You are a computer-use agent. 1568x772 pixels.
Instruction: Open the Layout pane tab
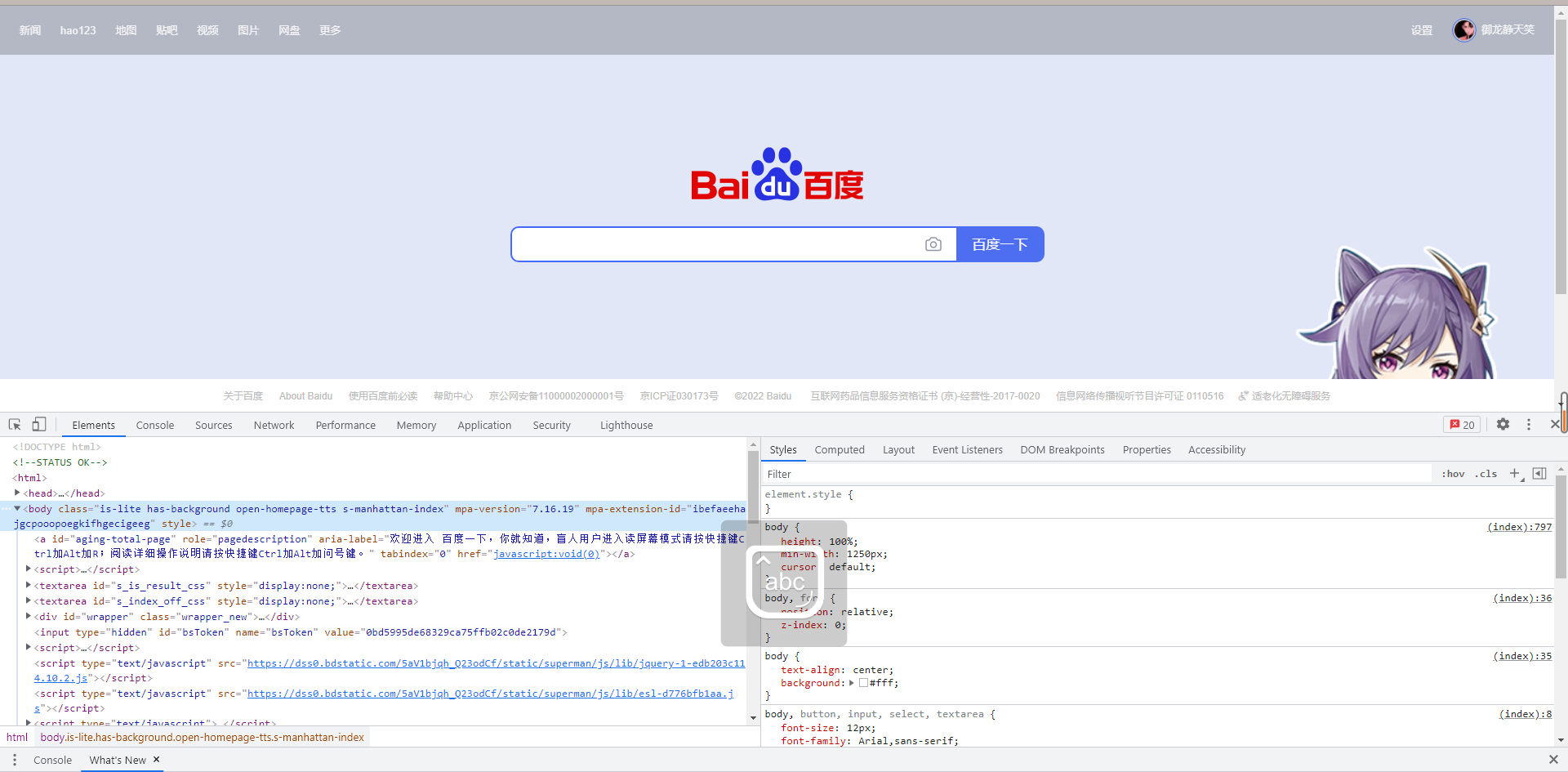coord(898,449)
